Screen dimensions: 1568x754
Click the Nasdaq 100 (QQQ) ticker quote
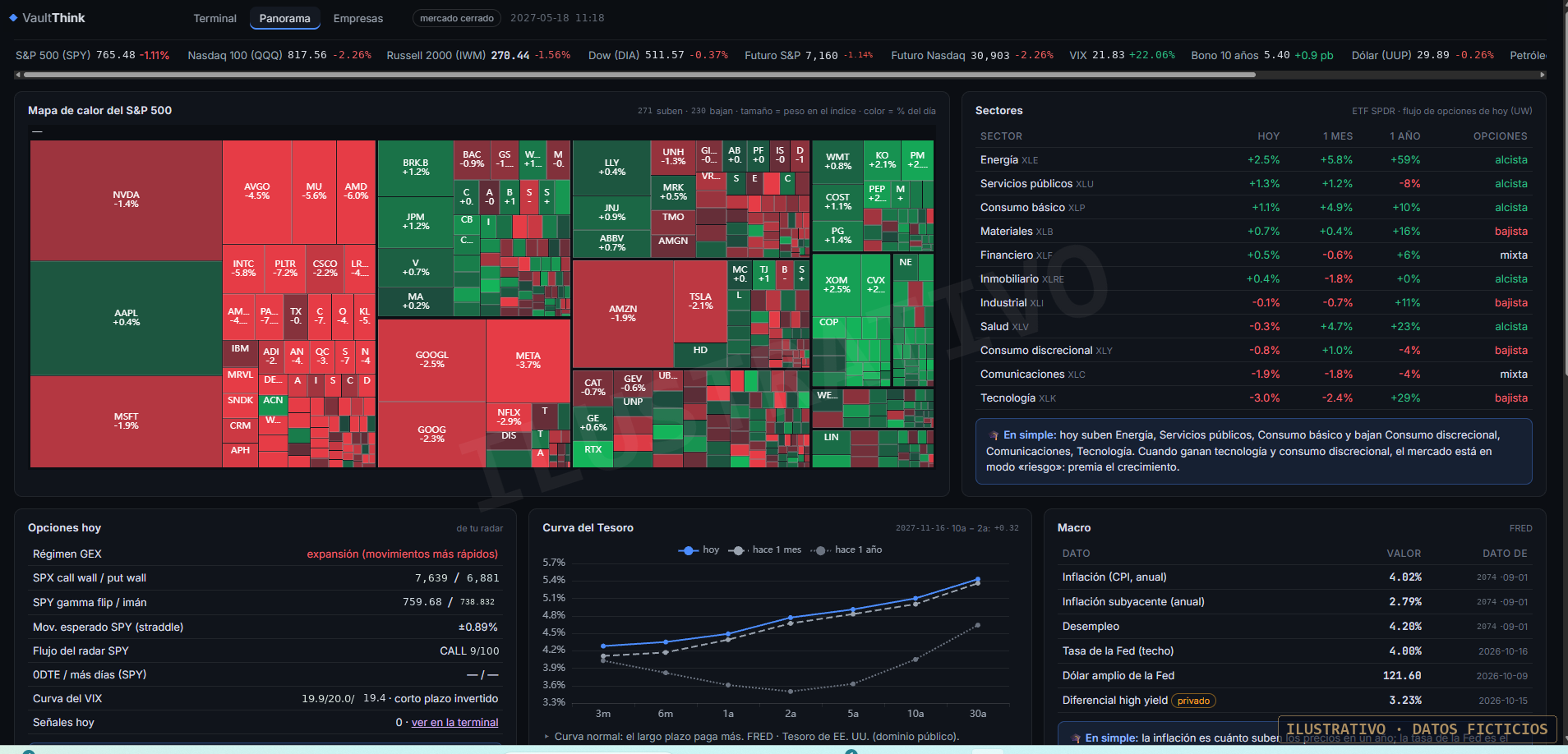point(279,55)
